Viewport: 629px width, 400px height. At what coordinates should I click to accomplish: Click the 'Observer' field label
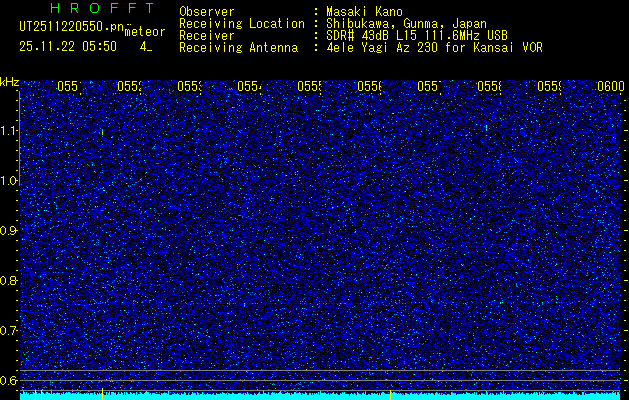(207, 12)
